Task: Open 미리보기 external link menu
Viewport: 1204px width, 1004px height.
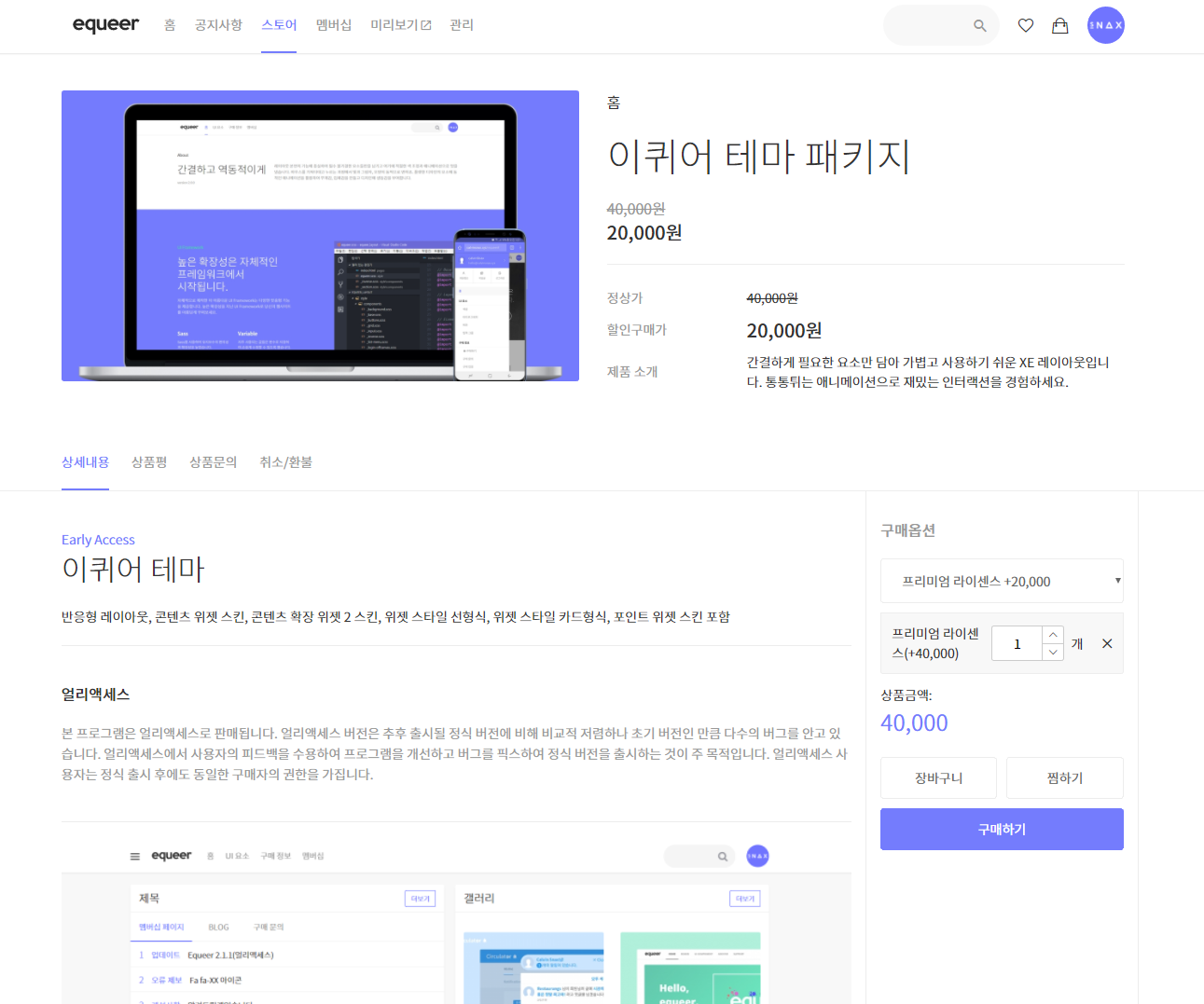Action: [401, 25]
